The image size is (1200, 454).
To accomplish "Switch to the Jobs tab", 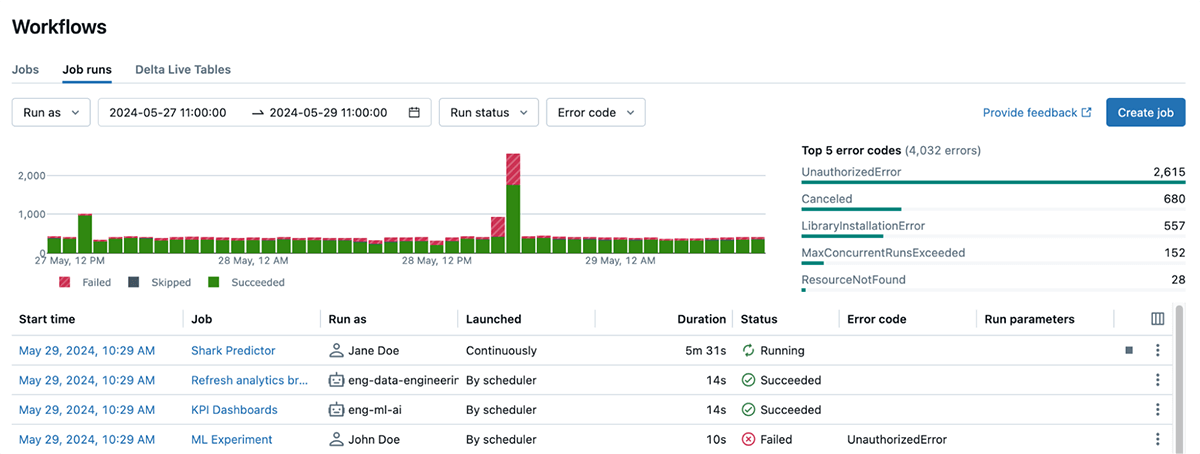I will pos(26,70).
